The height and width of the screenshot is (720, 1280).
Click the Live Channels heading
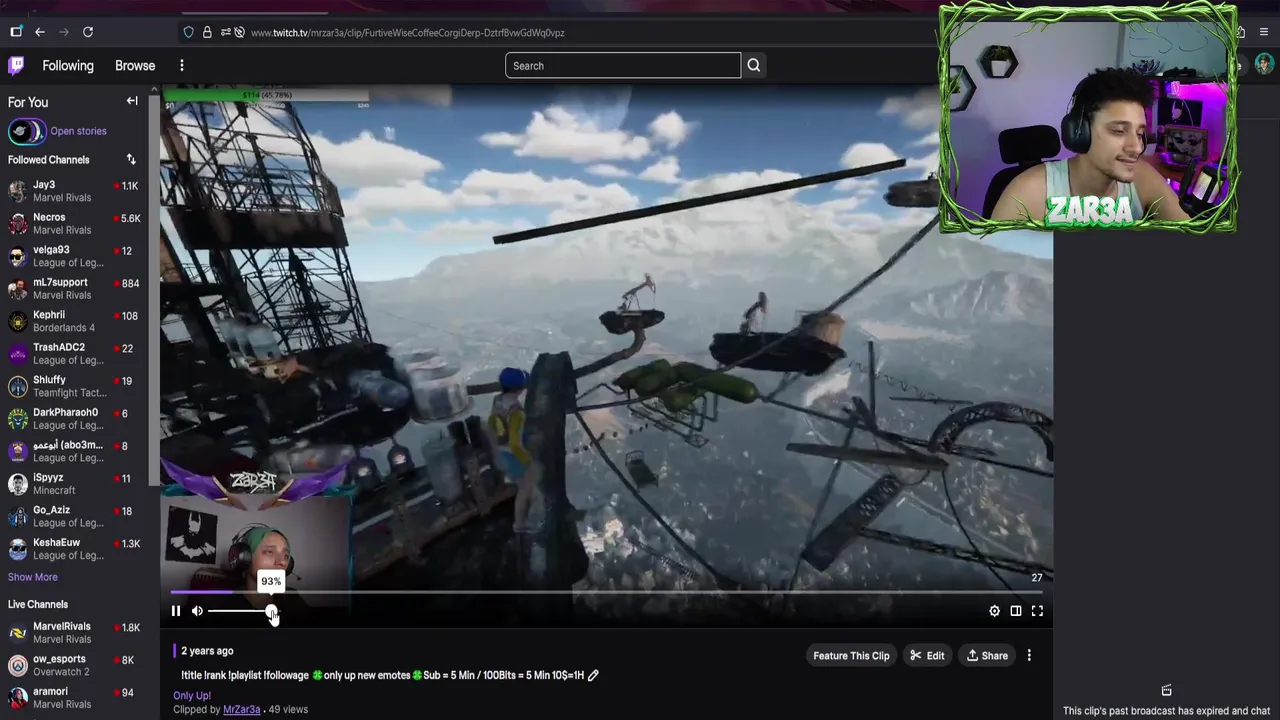coord(38,605)
